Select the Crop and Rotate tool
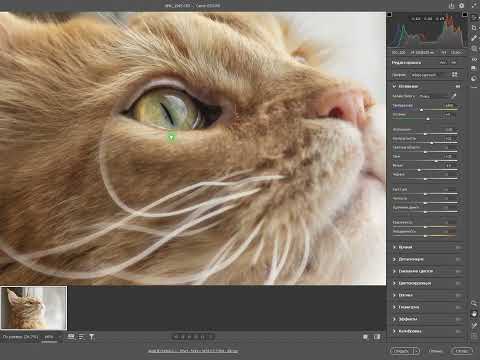Screen dimensions: 480x360 pyautogui.click(x=474, y=28)
